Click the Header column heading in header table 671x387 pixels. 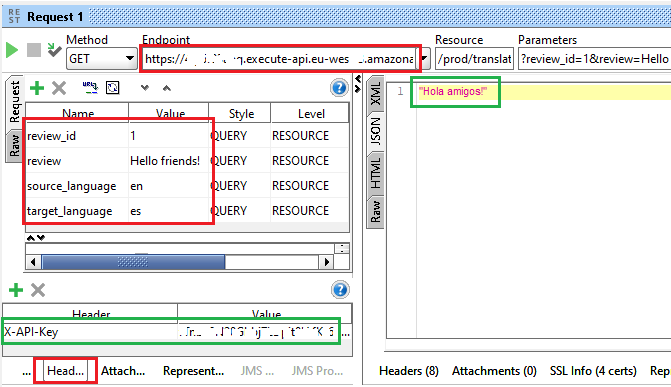click(90, 313)
